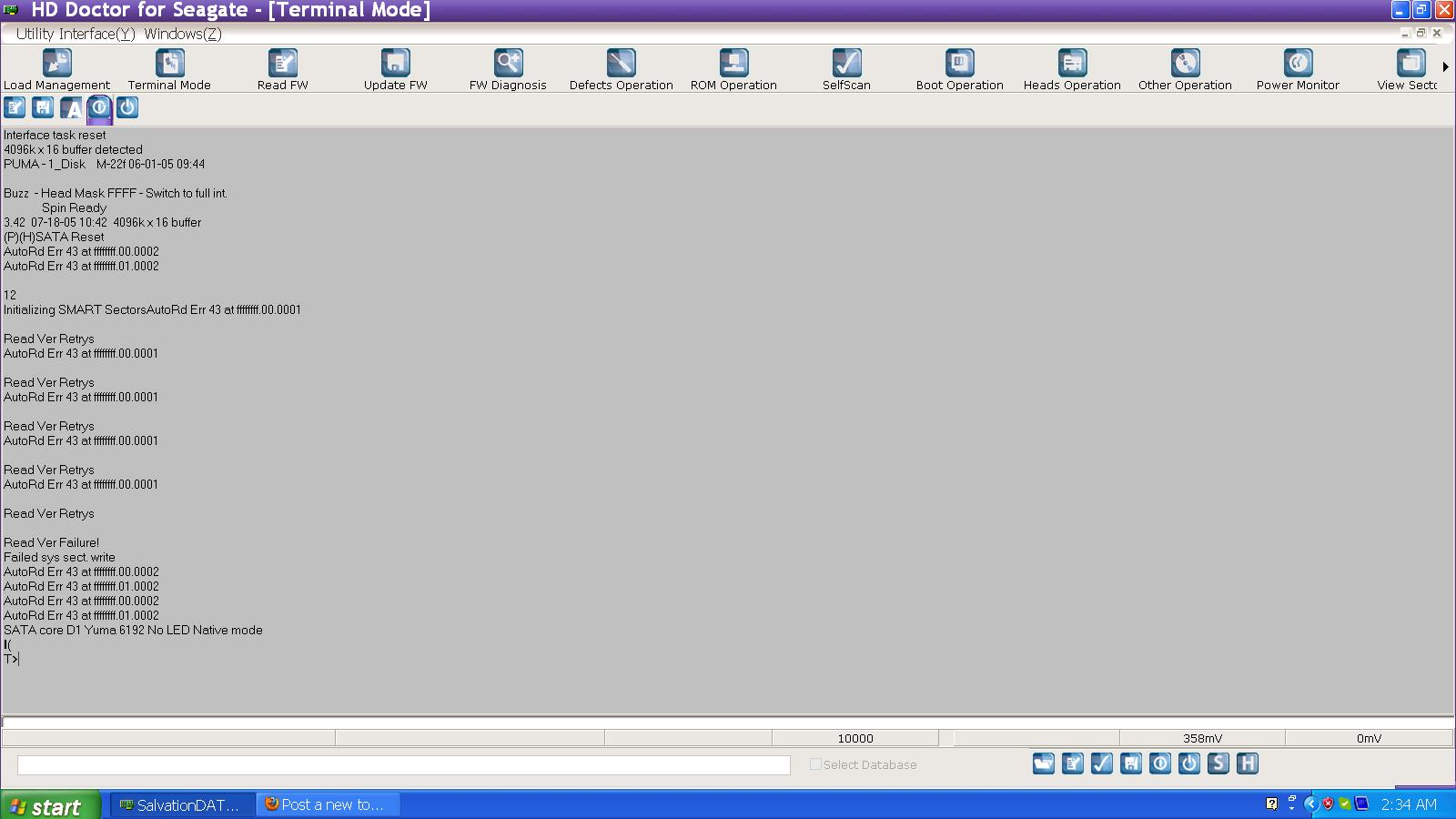The height and width of the screenshot is (819, 1456).
Task: Click the power icon in secondary toolbar
Action: click(x=127, y=107)
